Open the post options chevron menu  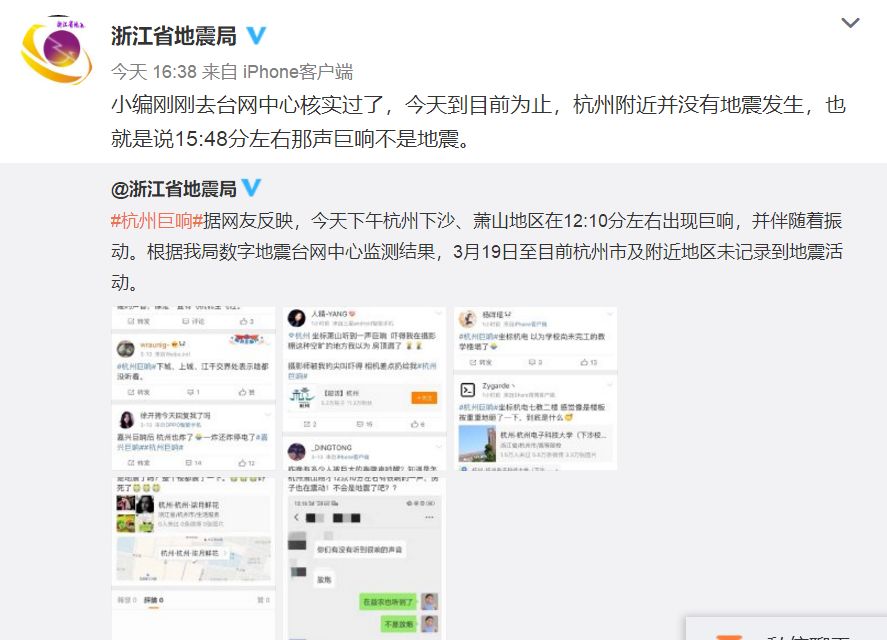[x=850, y=23]
